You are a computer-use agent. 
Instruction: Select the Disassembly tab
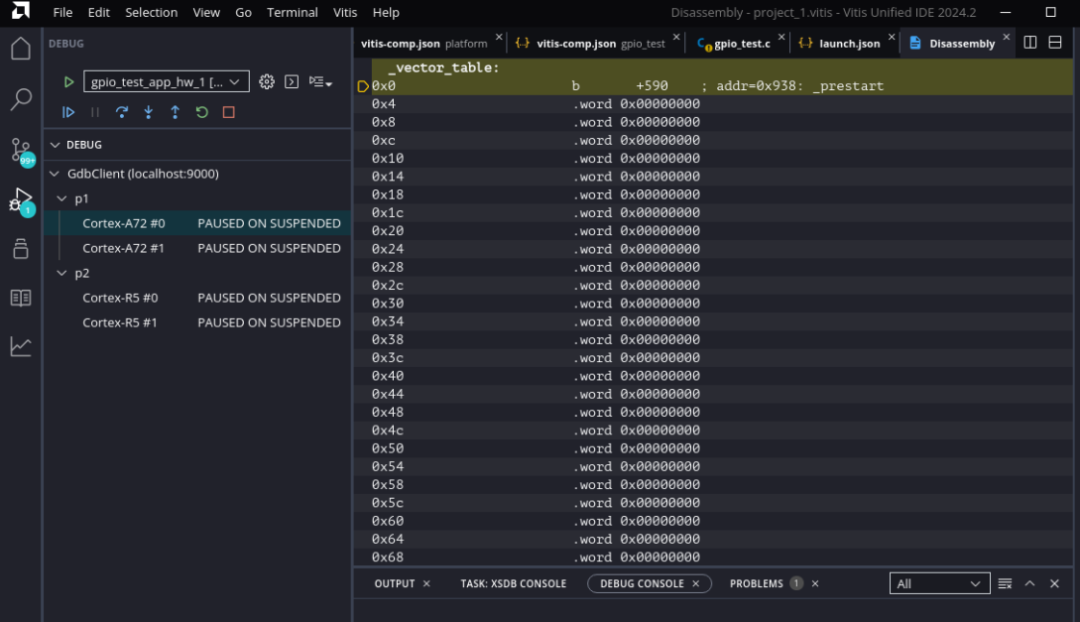tap(956, 43)
